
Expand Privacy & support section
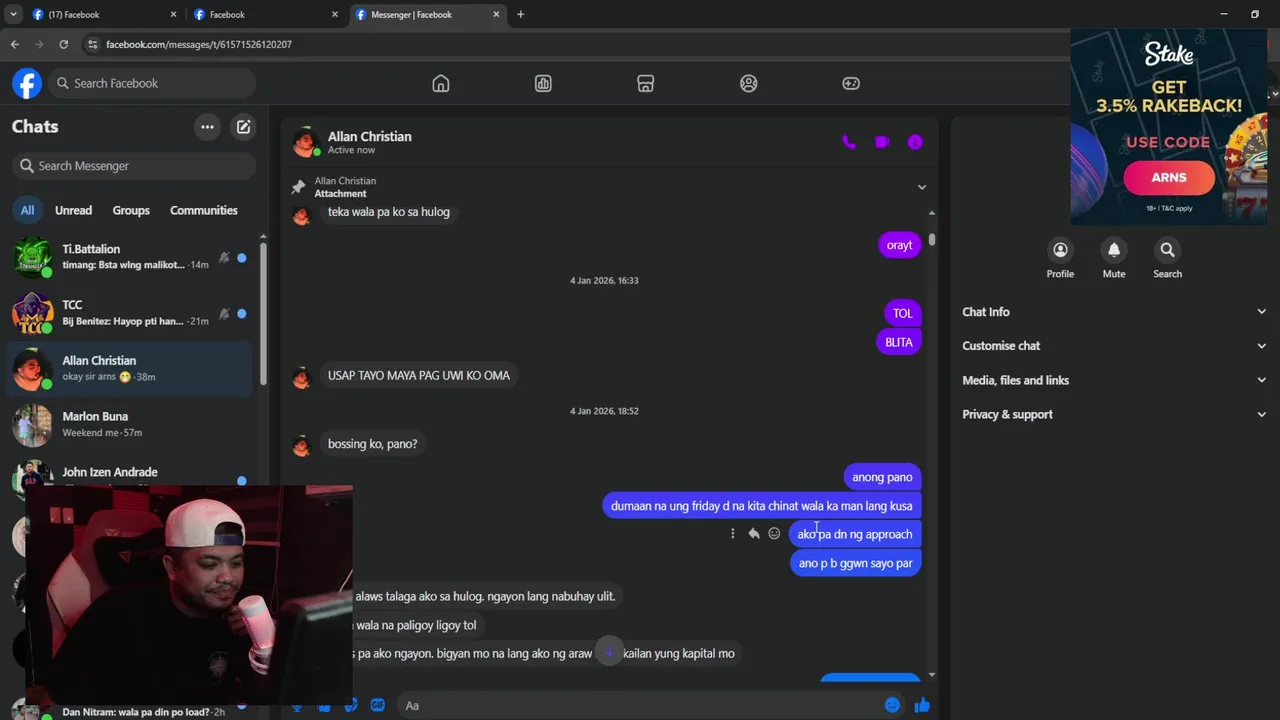click(x=1114, y=414)
